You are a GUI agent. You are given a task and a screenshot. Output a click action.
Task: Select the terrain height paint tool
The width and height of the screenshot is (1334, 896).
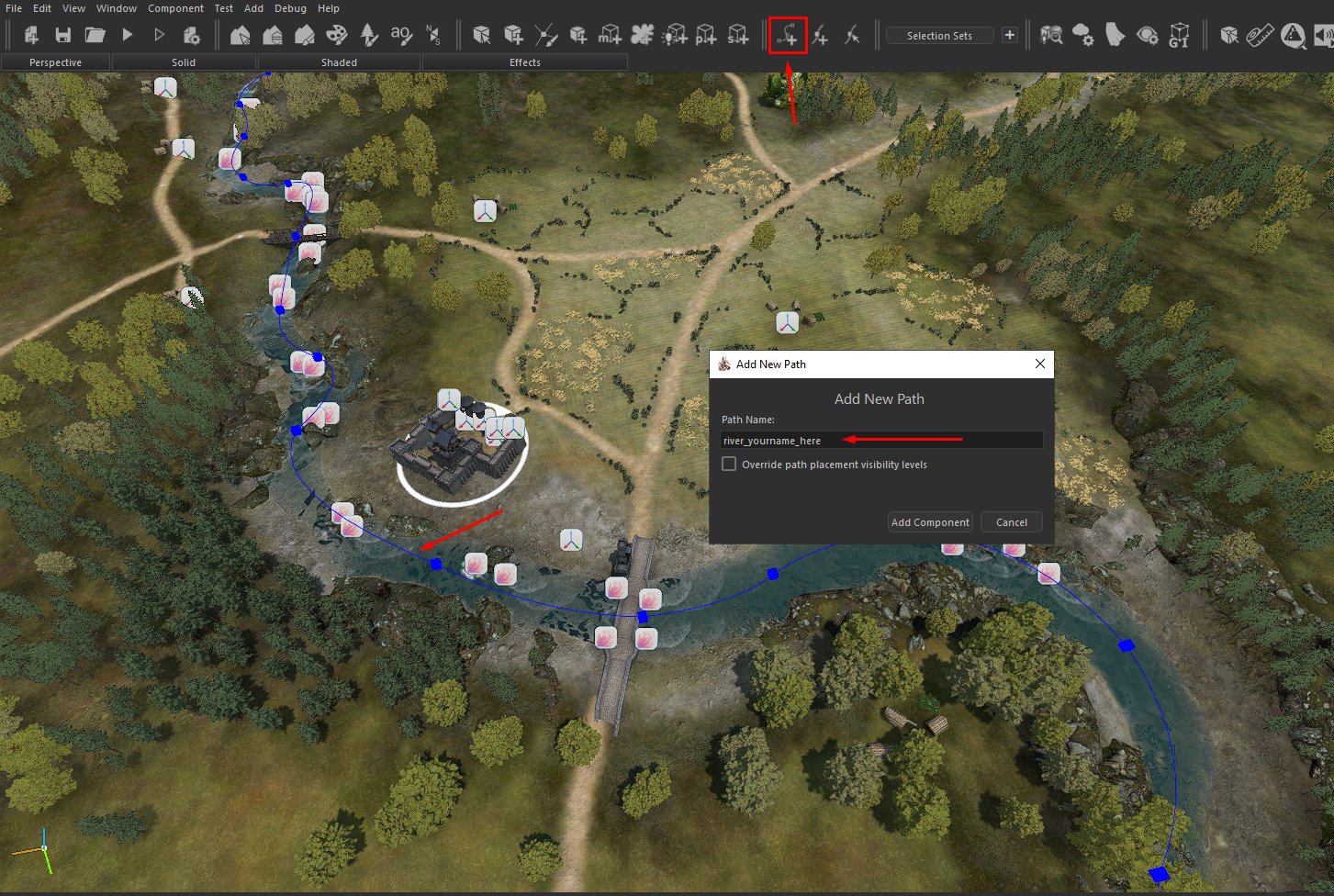pyautogui.click(x=305, y=35)
